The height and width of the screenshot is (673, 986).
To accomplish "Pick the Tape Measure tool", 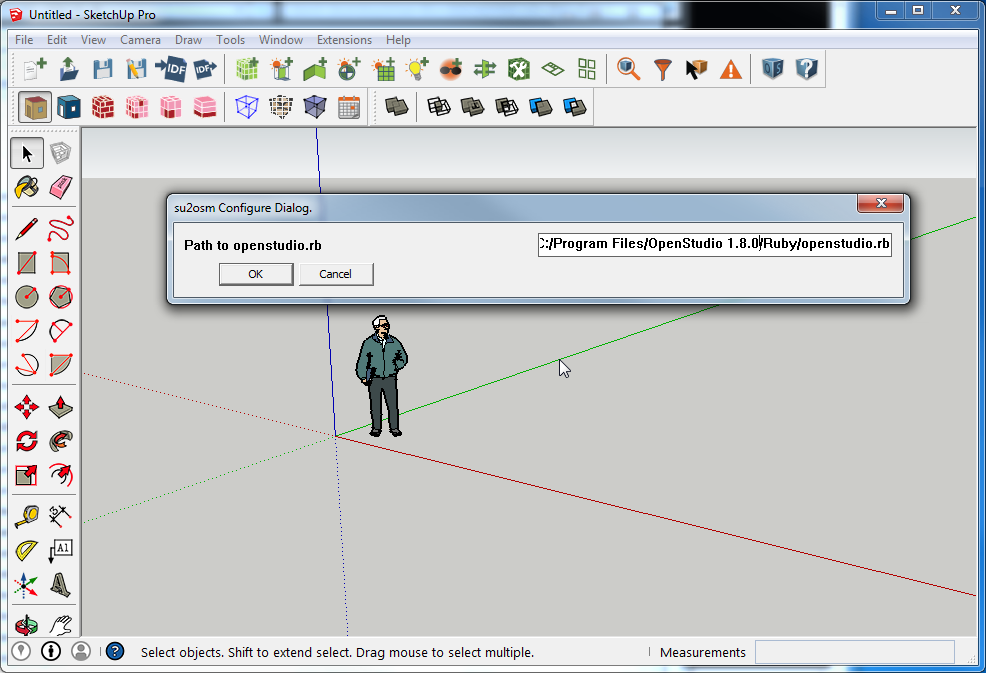I will point(27,516).
